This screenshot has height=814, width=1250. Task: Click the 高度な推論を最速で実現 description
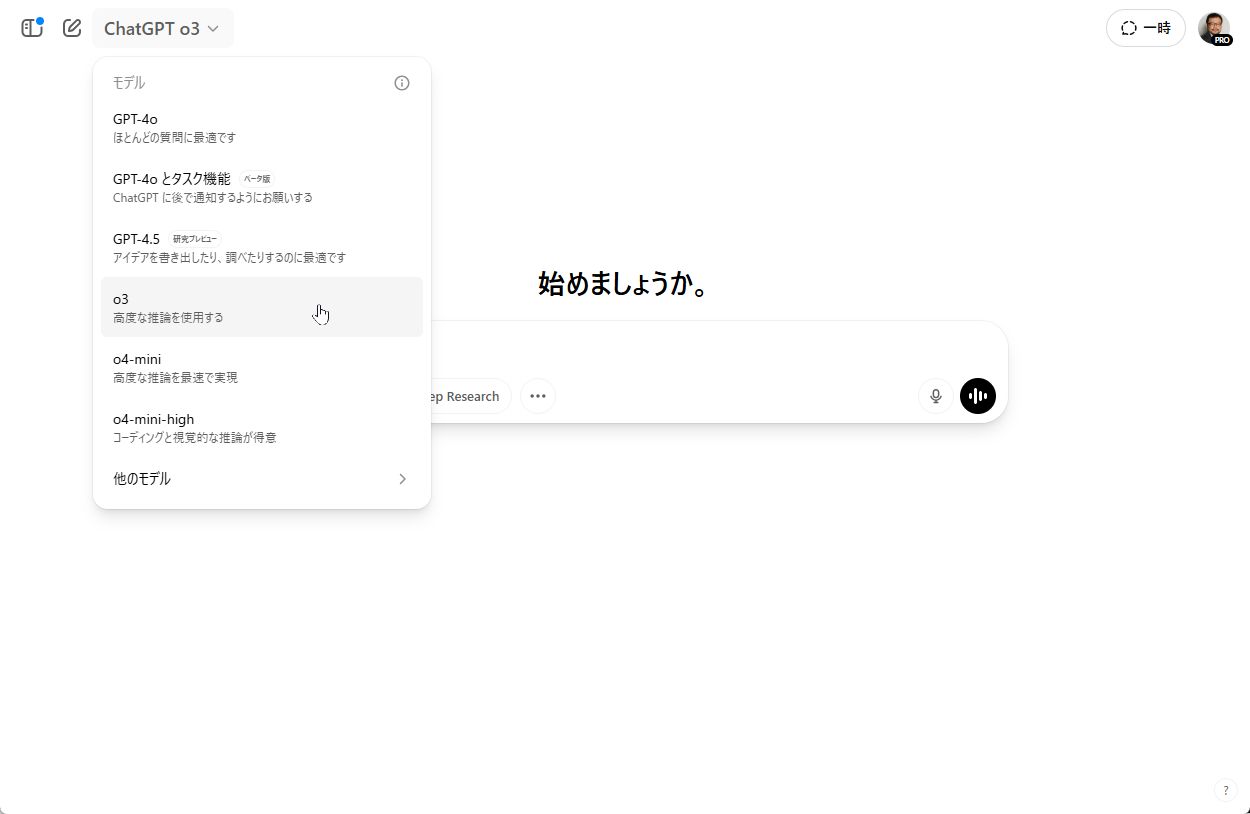pos(175,378)
